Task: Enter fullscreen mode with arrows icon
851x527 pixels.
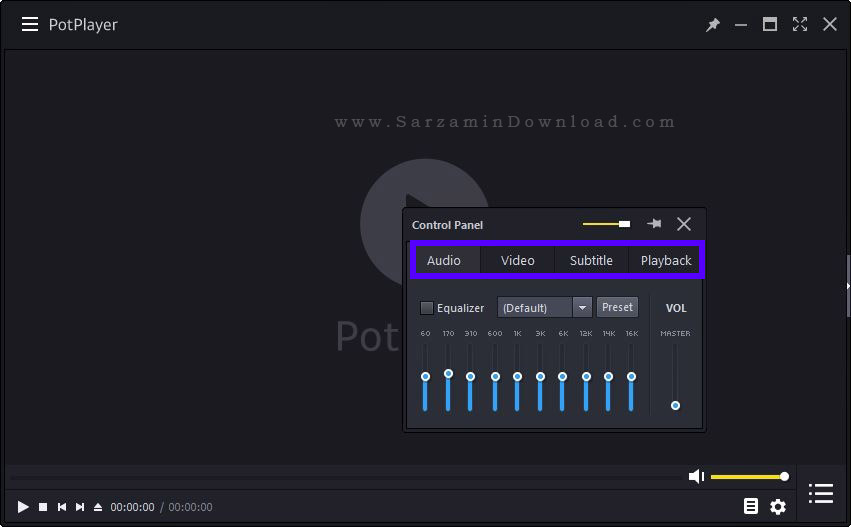Action: (x=799, y=24)
